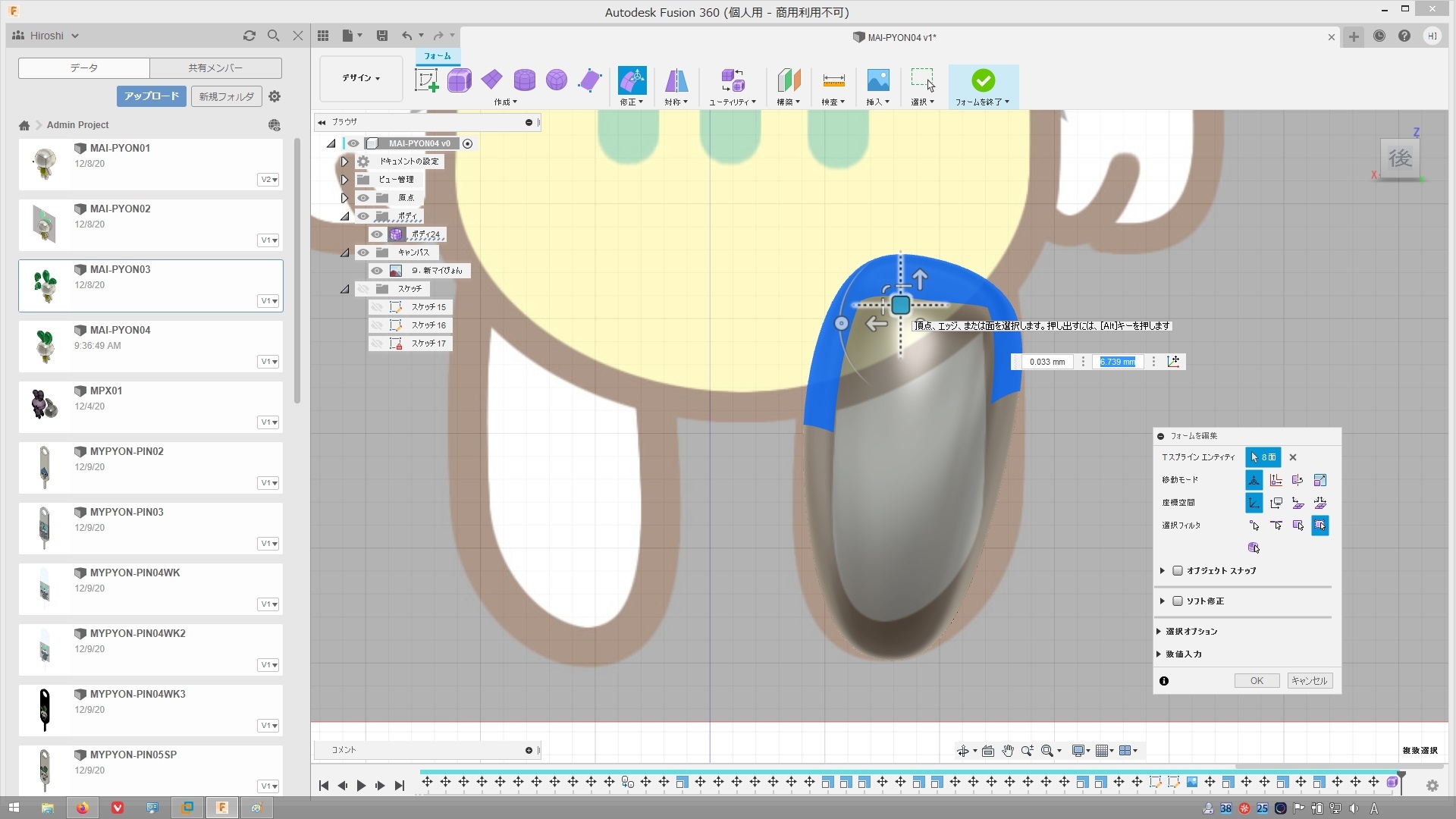Click the 6.739 mm distance input field
Viewport: 1456px width, 819px height.
(x=1118, y=362)
